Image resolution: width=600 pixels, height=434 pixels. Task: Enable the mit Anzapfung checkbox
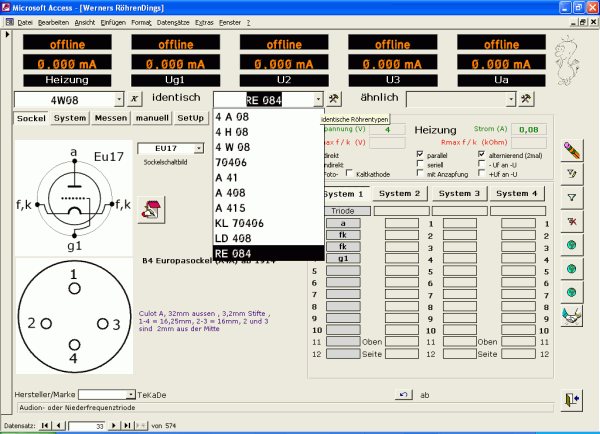420,173
